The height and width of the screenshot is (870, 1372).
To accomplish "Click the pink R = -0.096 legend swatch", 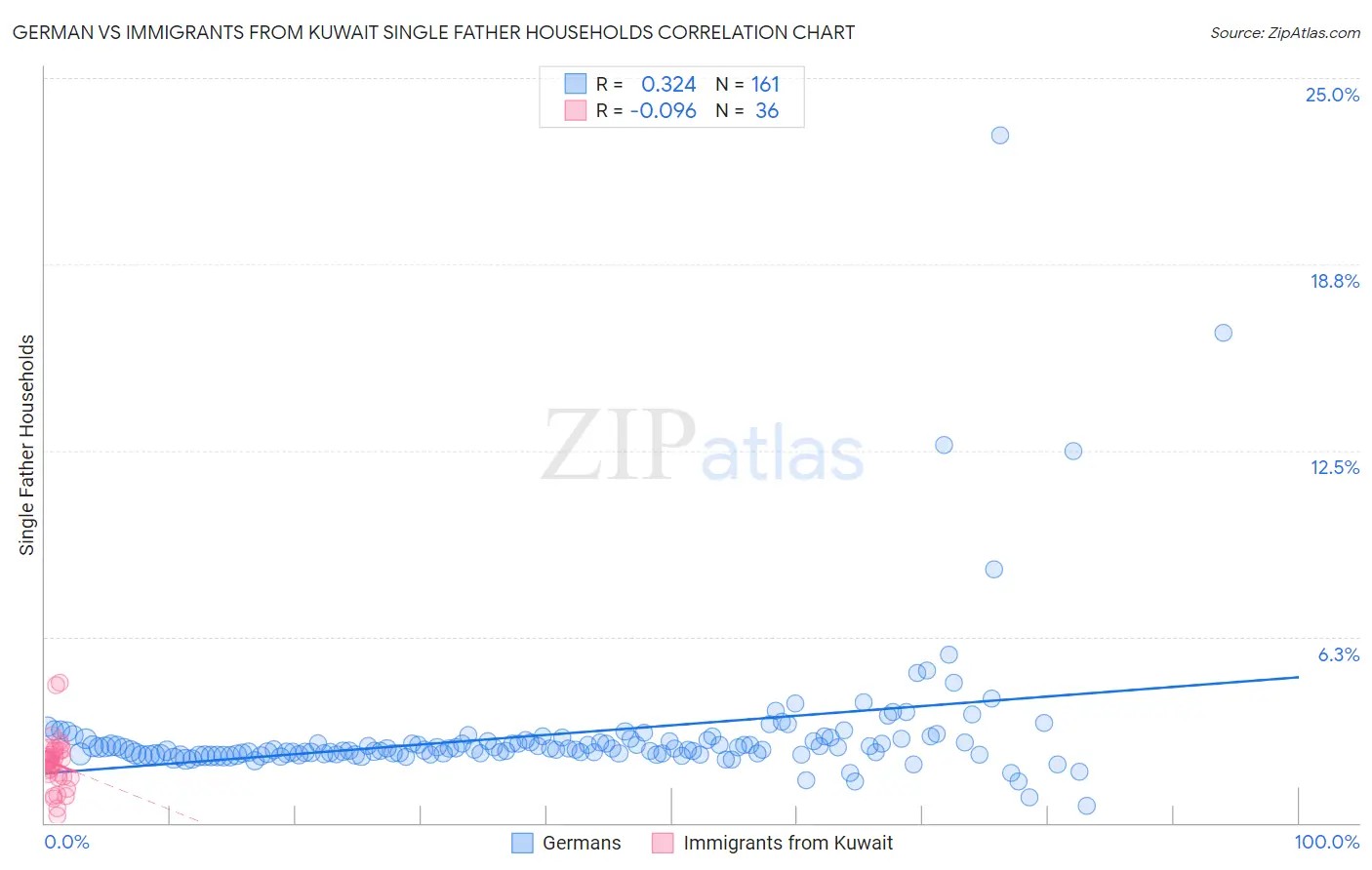I will coord(575,110).
